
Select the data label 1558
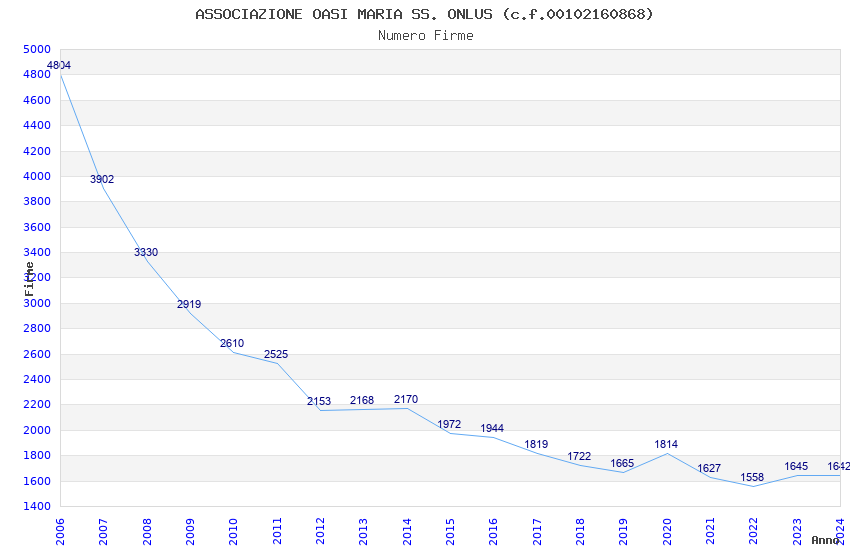tap(752, 477)
